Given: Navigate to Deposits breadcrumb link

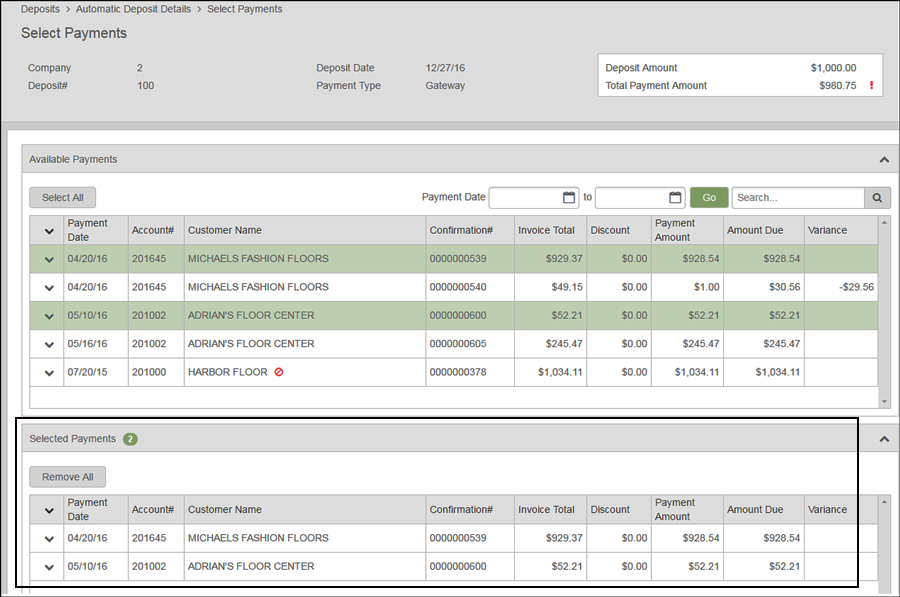Looking at the screenshot, I should click(x=40, y=9).
